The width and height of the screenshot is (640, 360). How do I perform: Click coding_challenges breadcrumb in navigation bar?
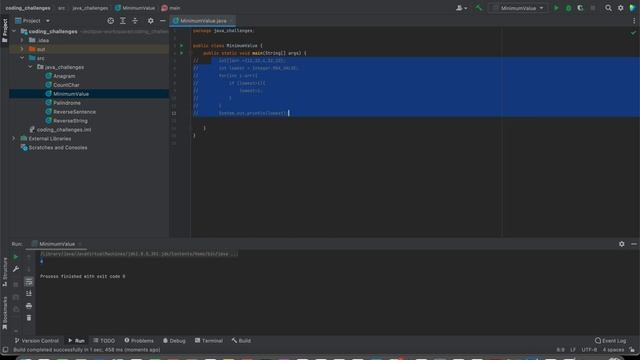(x=28, y=8)
